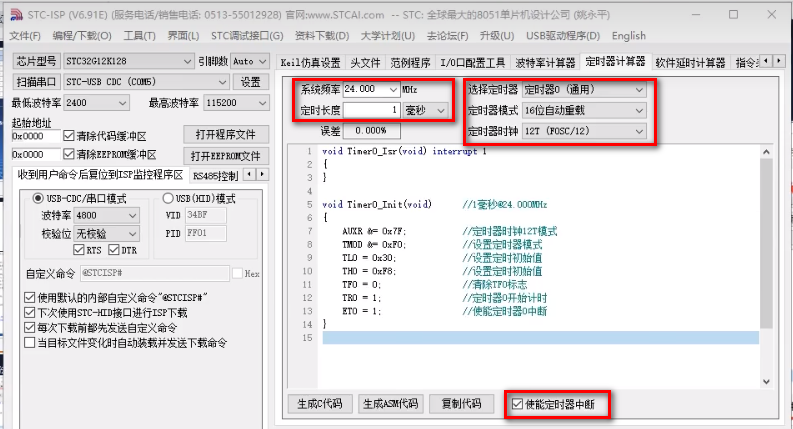Switch to the I/O口配置工具 tab
793x429 pixels.
472,63
